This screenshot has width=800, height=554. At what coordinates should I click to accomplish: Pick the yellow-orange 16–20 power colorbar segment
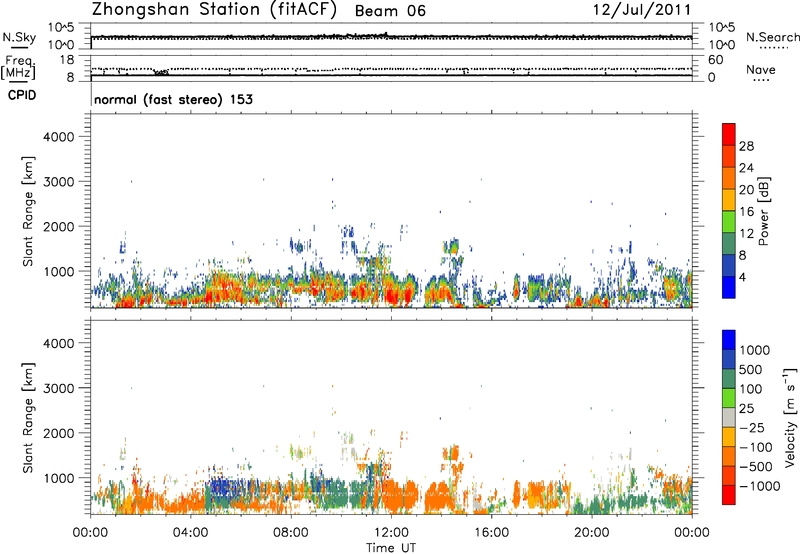click(729, 199)
